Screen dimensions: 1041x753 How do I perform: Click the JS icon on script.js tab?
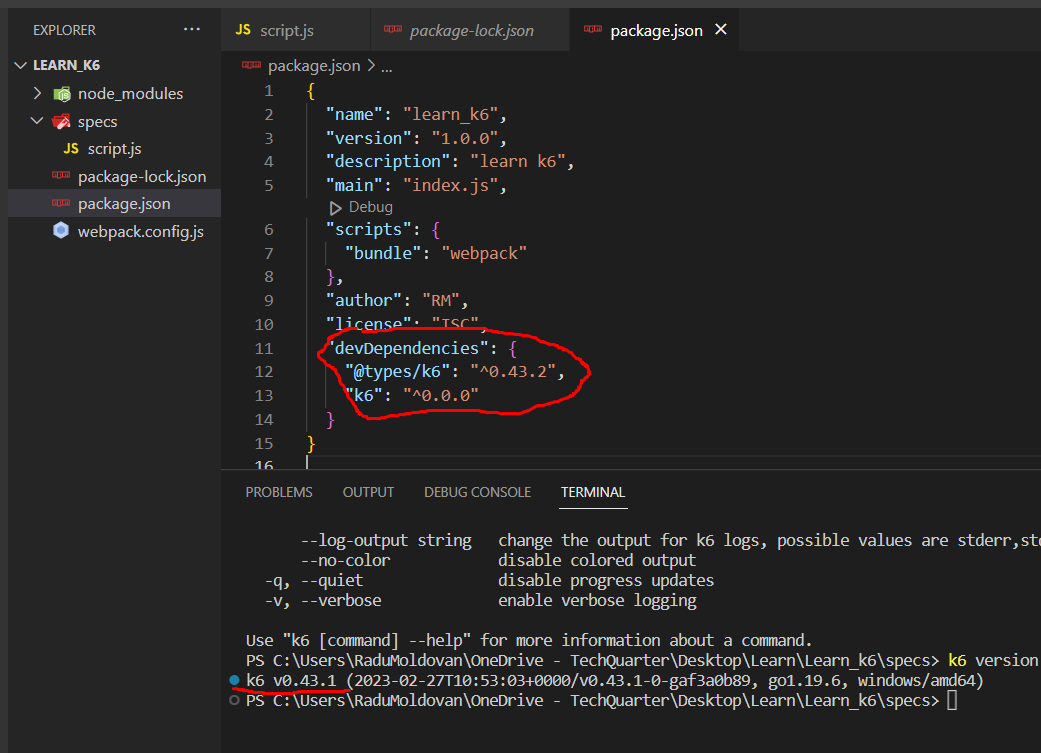coord(243,30)
